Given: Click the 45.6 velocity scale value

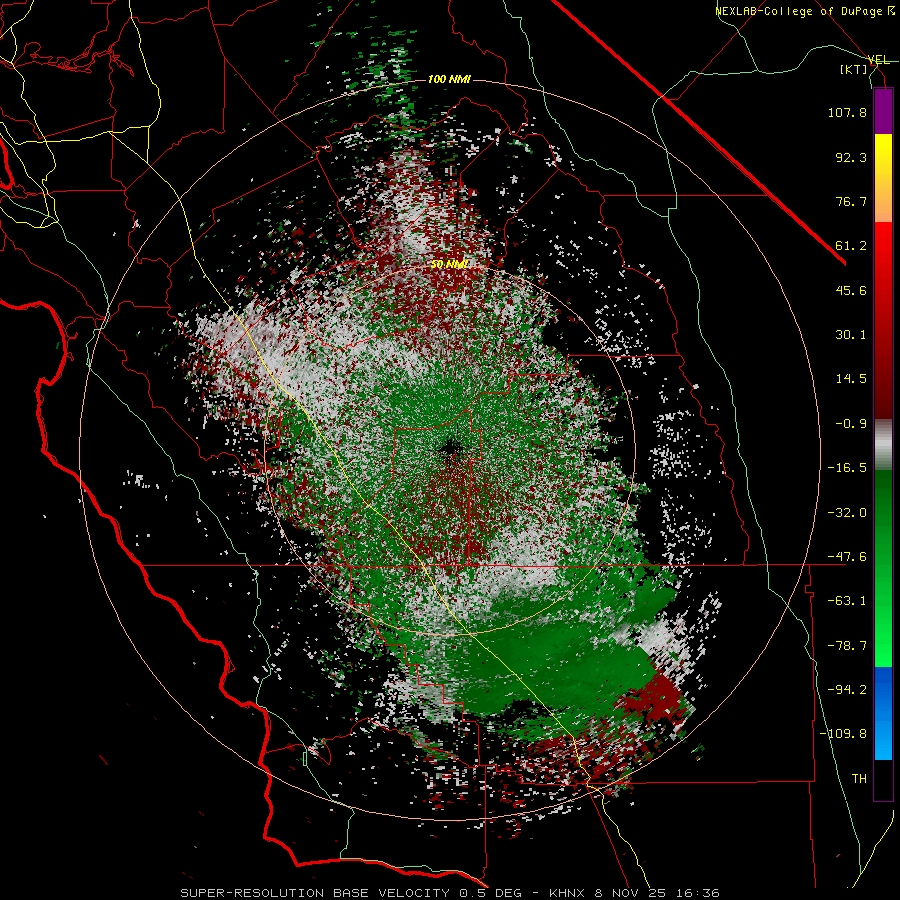Looking at the screenshot, I should coord(851,290).
